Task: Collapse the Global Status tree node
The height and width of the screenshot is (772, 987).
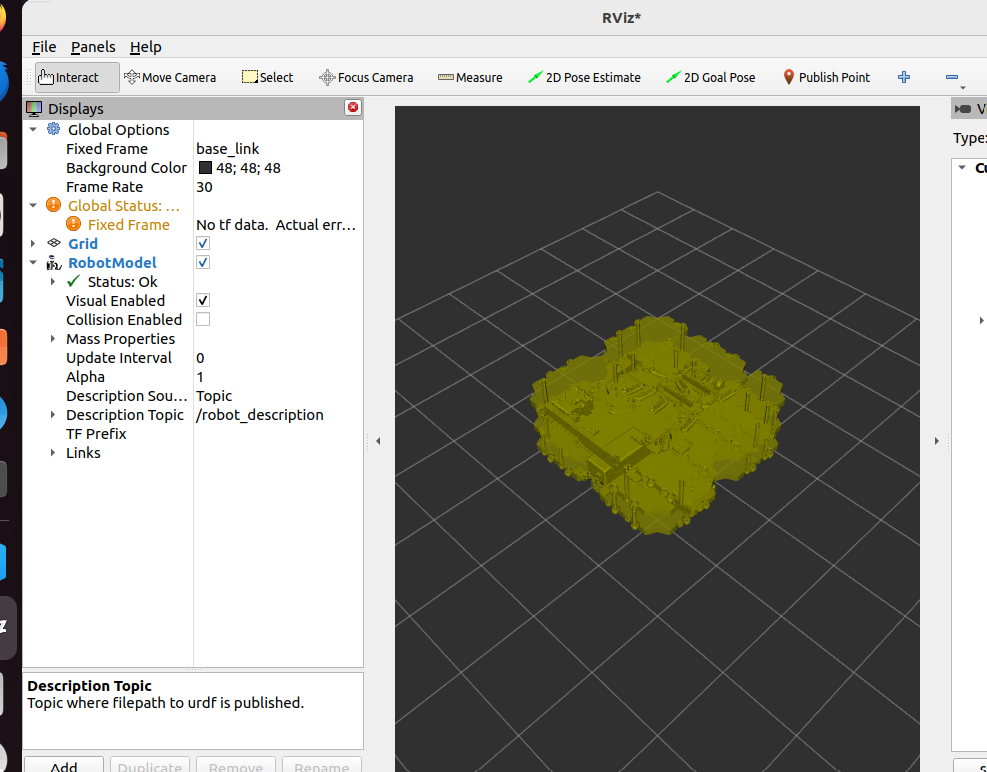Action: click(x=33, y=205)
